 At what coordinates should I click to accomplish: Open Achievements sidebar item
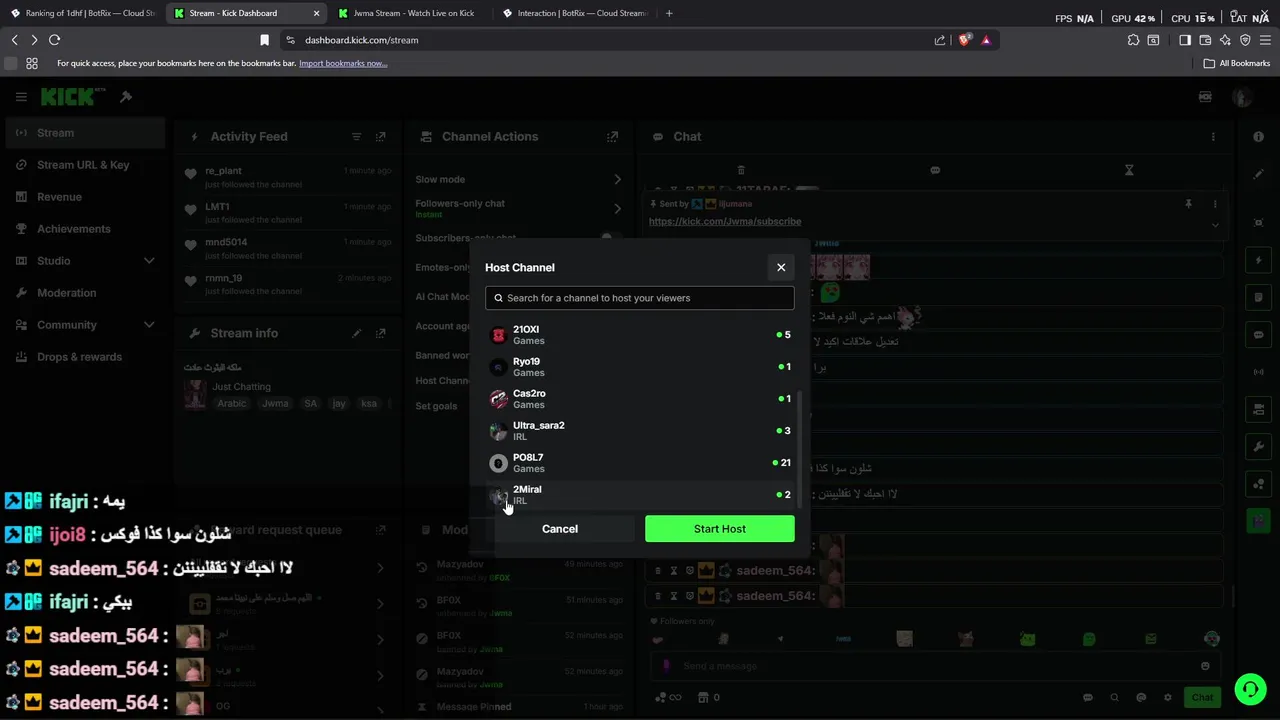[x=83, y=229]
